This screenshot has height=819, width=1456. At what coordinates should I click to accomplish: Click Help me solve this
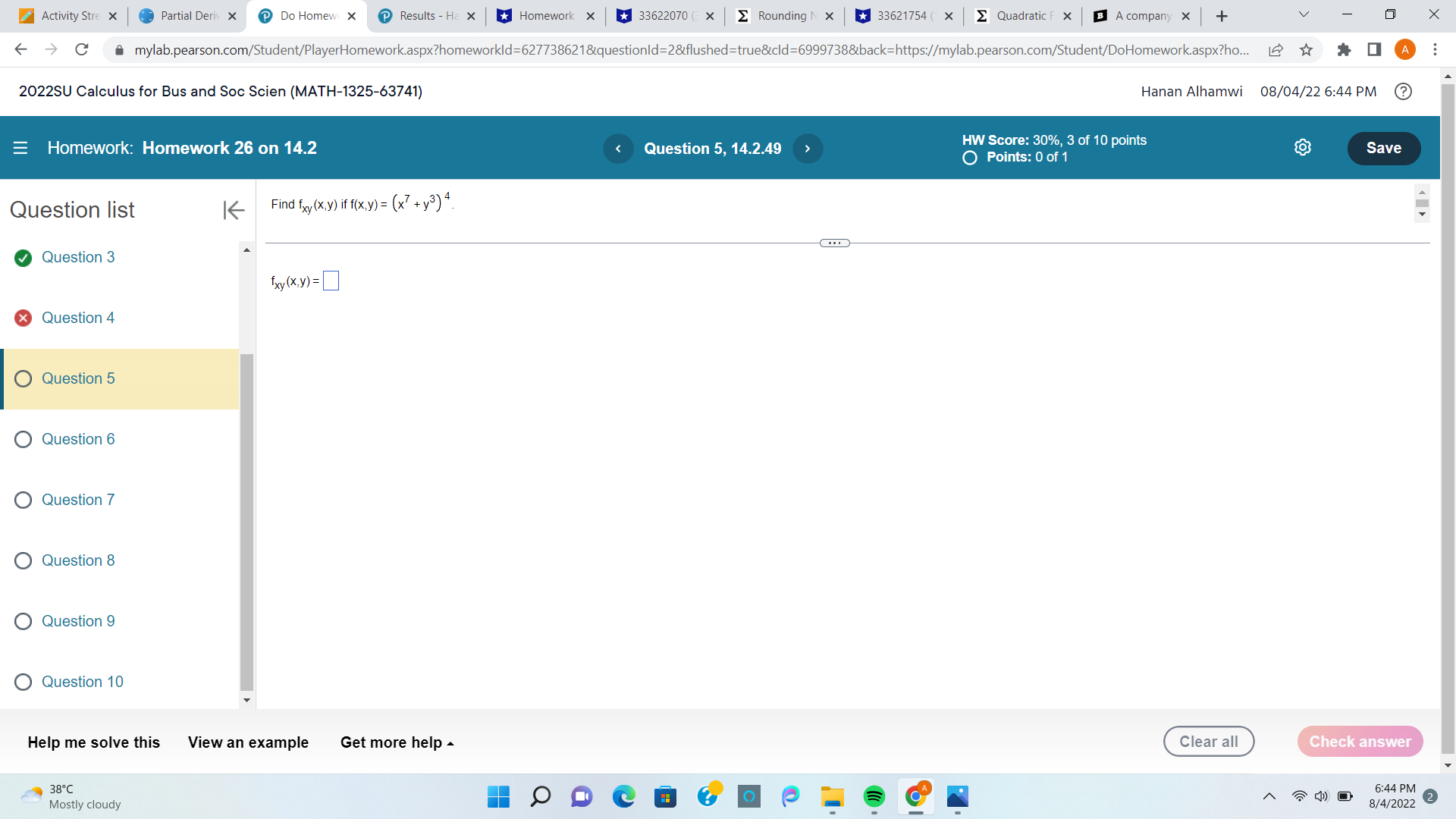93,742
